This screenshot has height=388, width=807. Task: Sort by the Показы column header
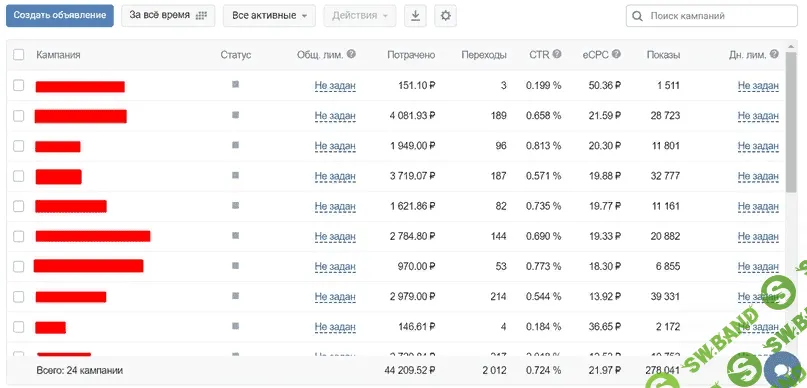point(663,55)
